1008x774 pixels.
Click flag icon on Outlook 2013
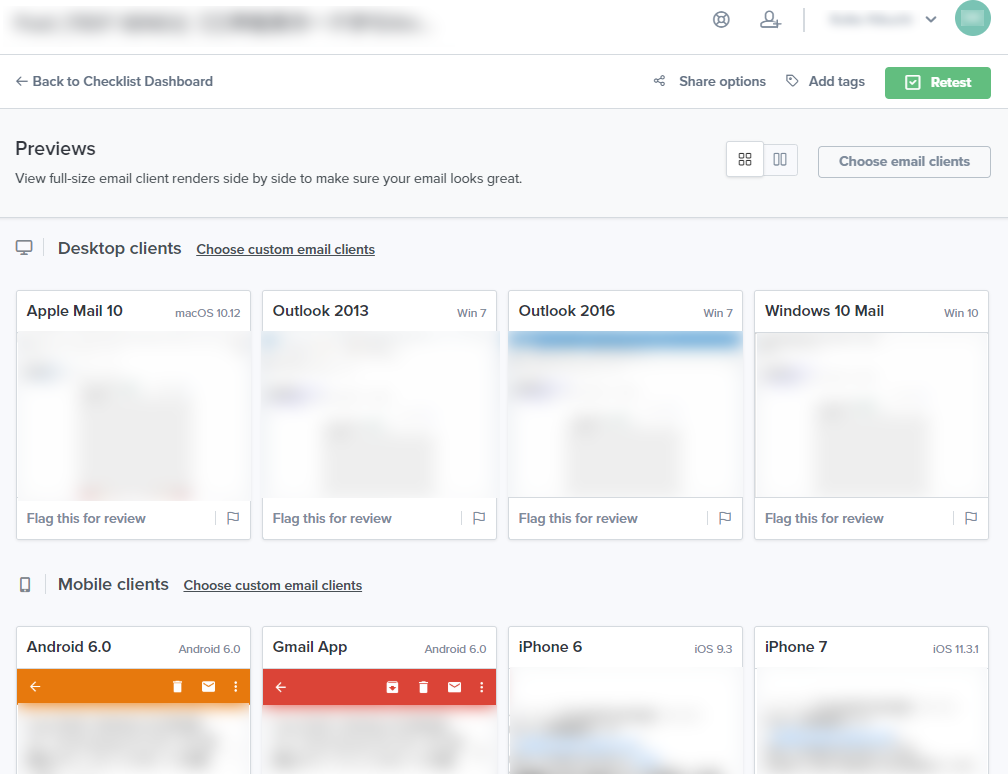[479, 518]
